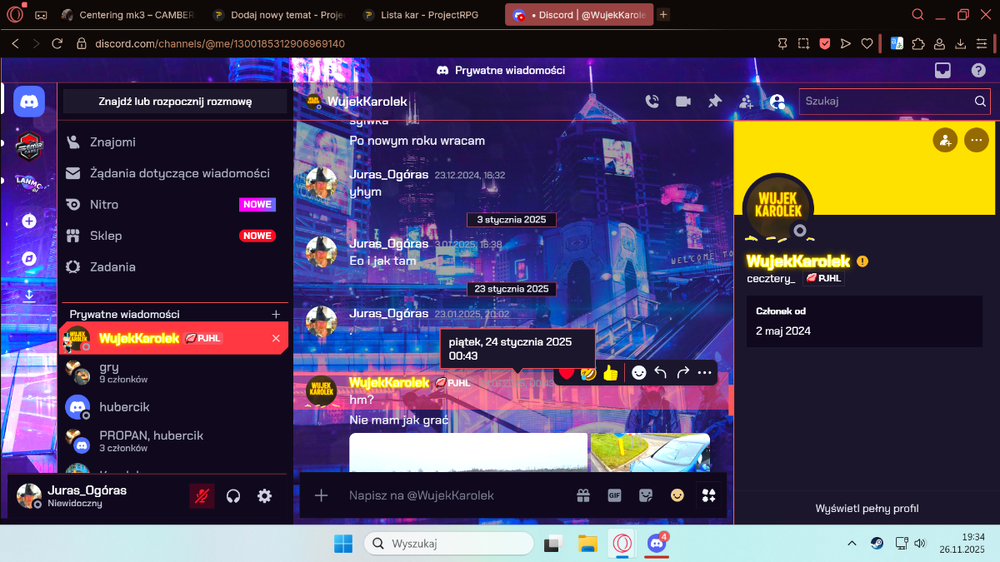Open Windows Start menu
Viewport: 1000px width, 562px height.
tap(343, 544)
